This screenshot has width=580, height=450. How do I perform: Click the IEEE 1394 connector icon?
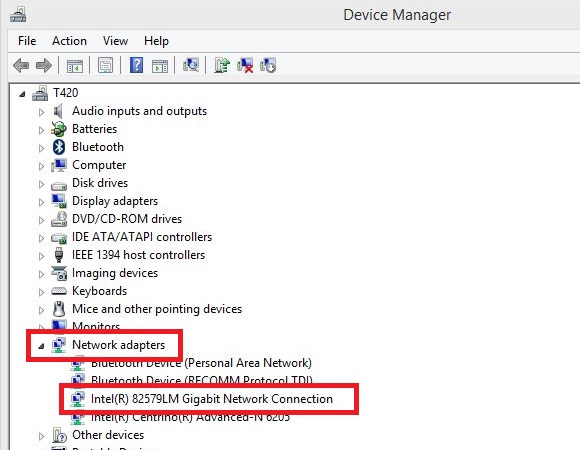coord(59,255)
